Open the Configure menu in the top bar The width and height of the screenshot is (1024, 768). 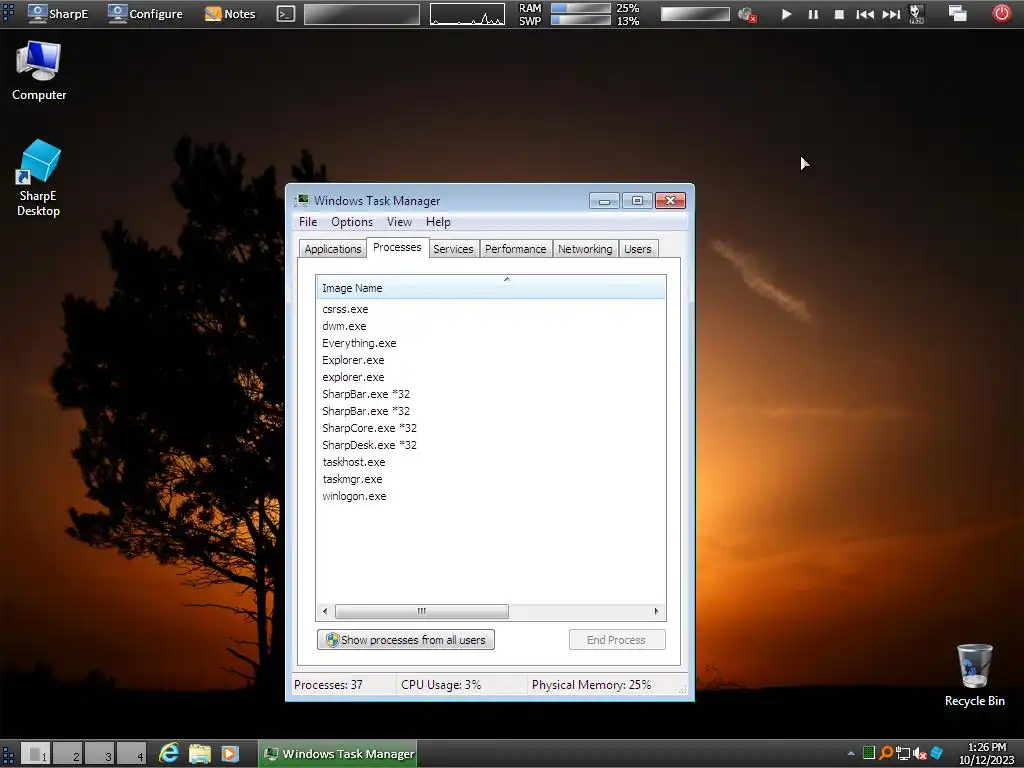tap(145, 14)
